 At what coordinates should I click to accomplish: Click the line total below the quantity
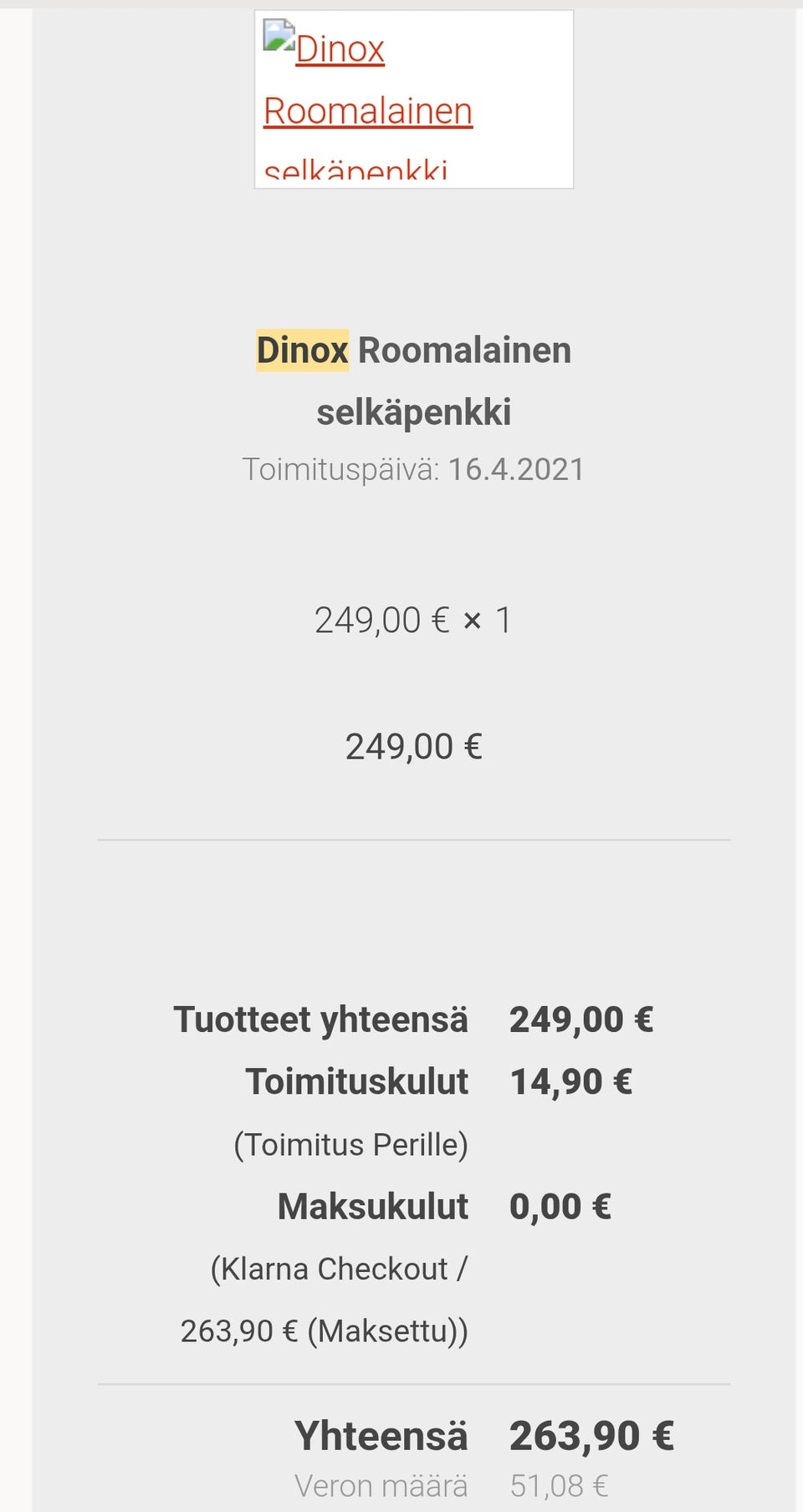413,747
